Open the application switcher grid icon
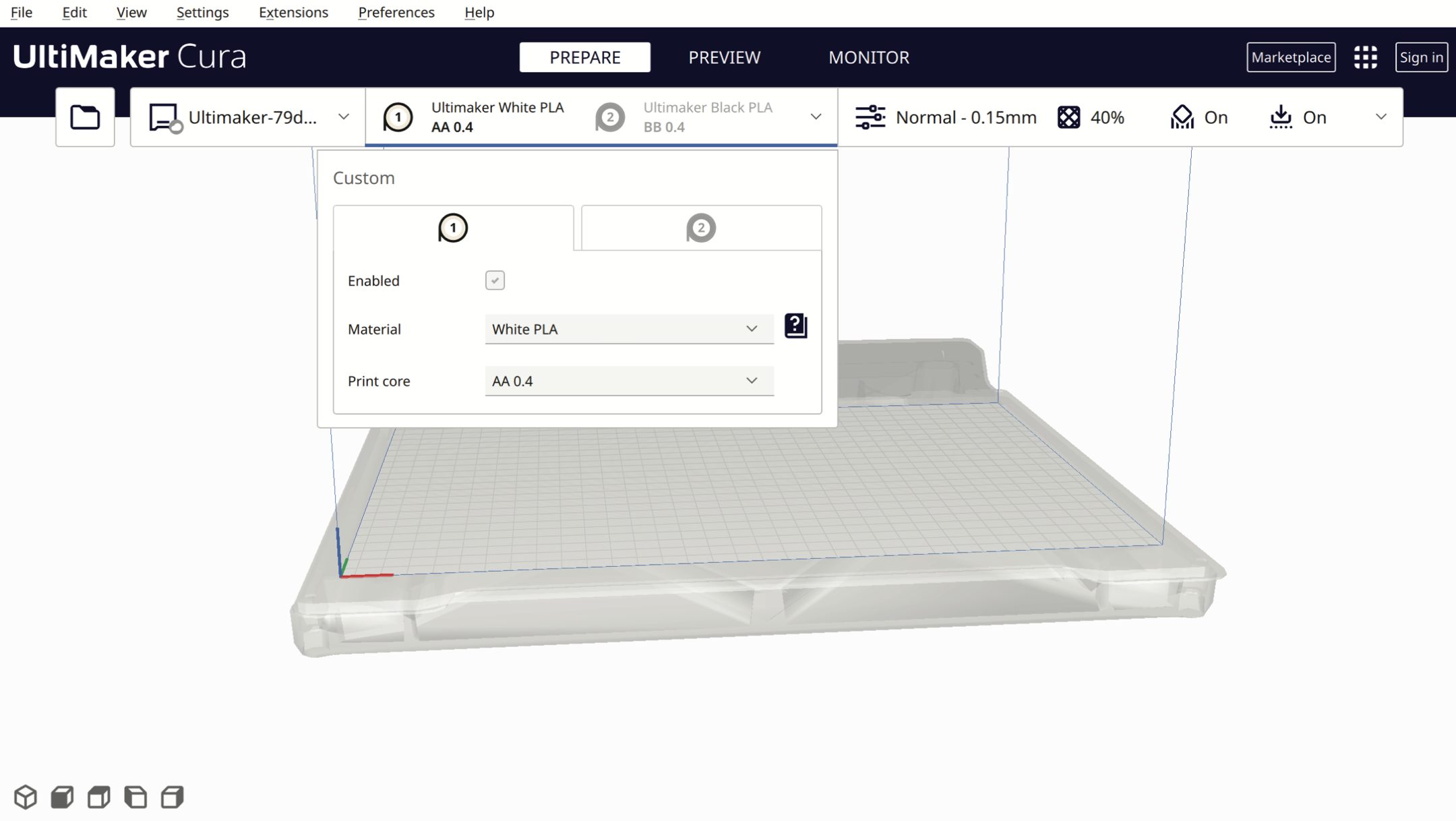Viewport: 1456px width, 821px height. [x=1366, y=57]
